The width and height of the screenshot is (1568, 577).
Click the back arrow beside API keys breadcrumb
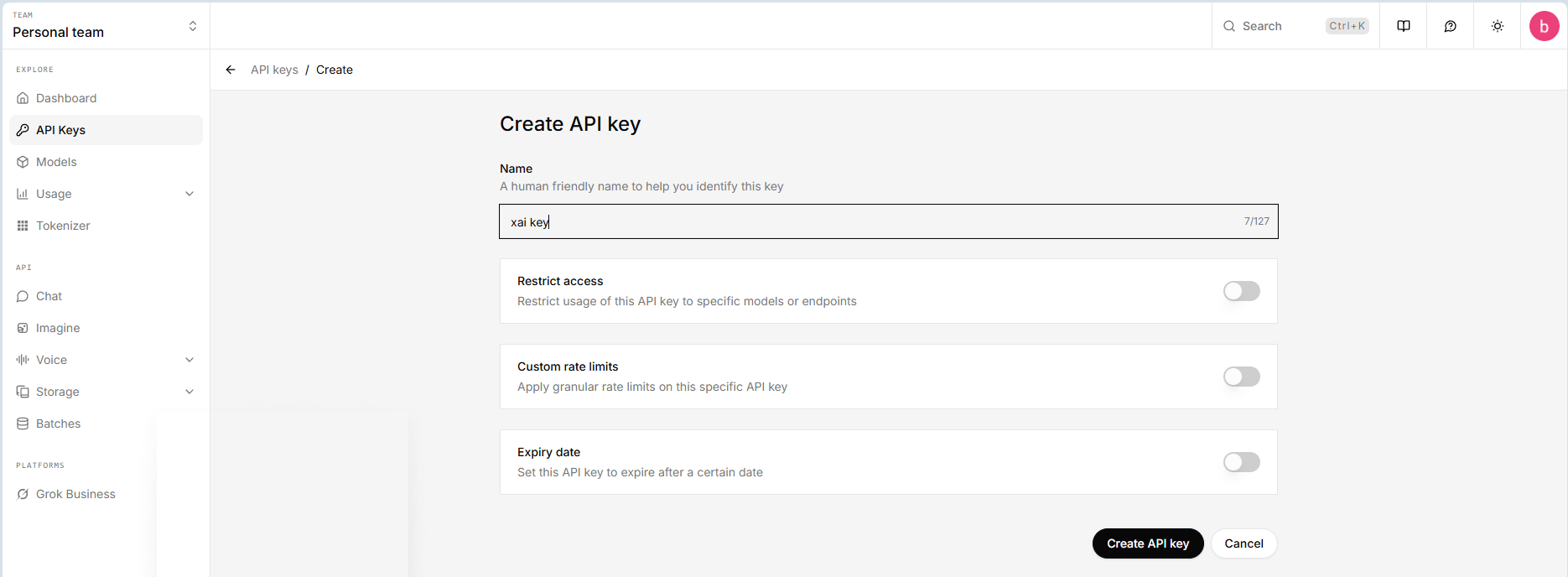click(231, 70)
